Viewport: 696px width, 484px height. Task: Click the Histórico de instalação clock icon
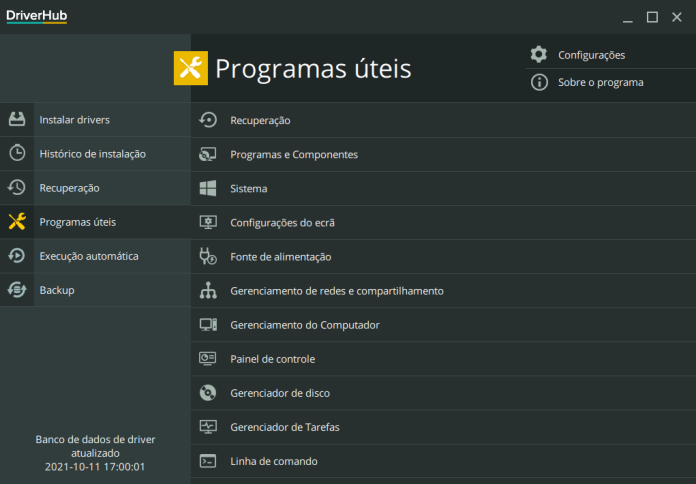[17, 153]
